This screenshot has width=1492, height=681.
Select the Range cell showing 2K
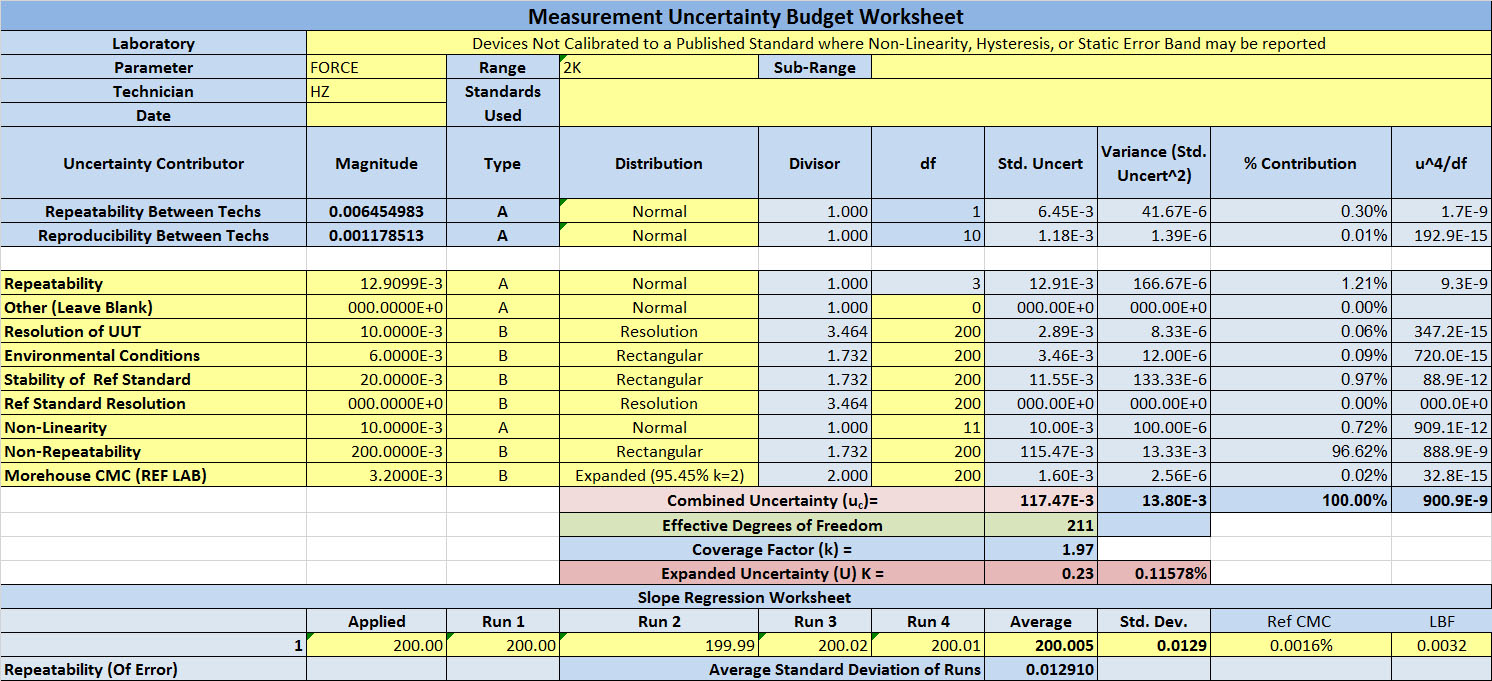(x=659, y=67)
